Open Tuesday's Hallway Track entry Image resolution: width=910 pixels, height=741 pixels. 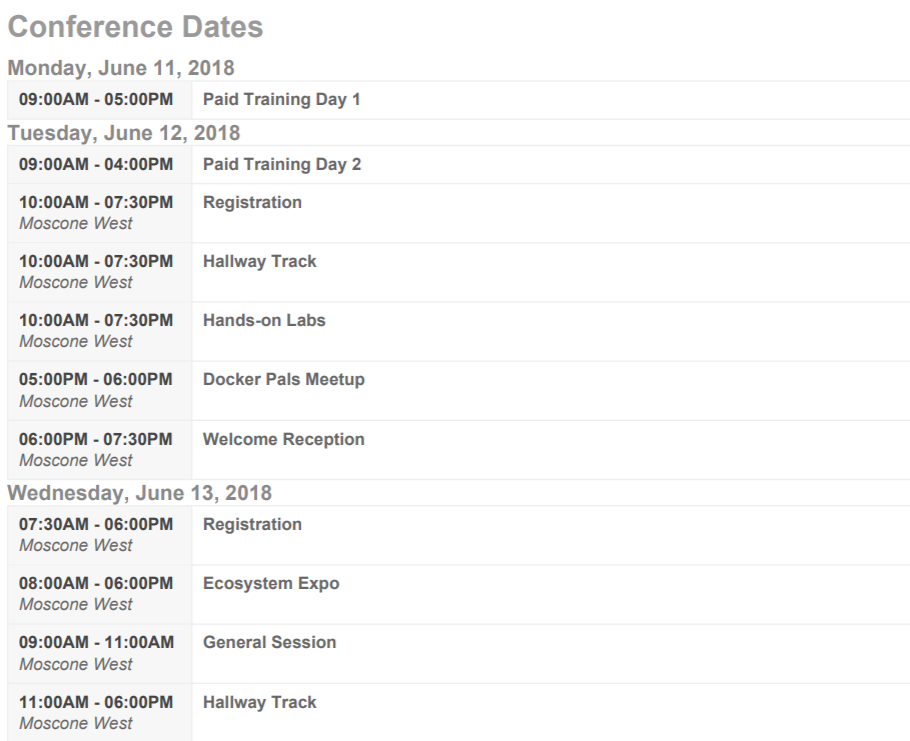coord(259,261)
